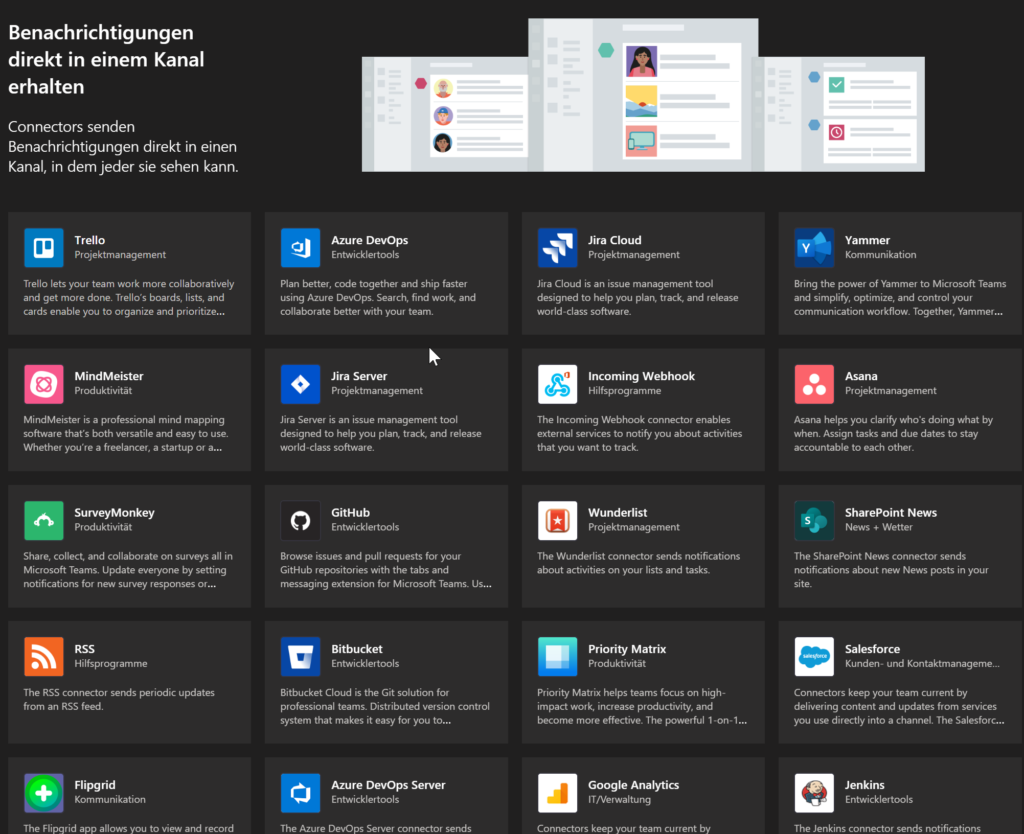
Task: Click the Asana description paragraph
Action: [x=893, y=434]
